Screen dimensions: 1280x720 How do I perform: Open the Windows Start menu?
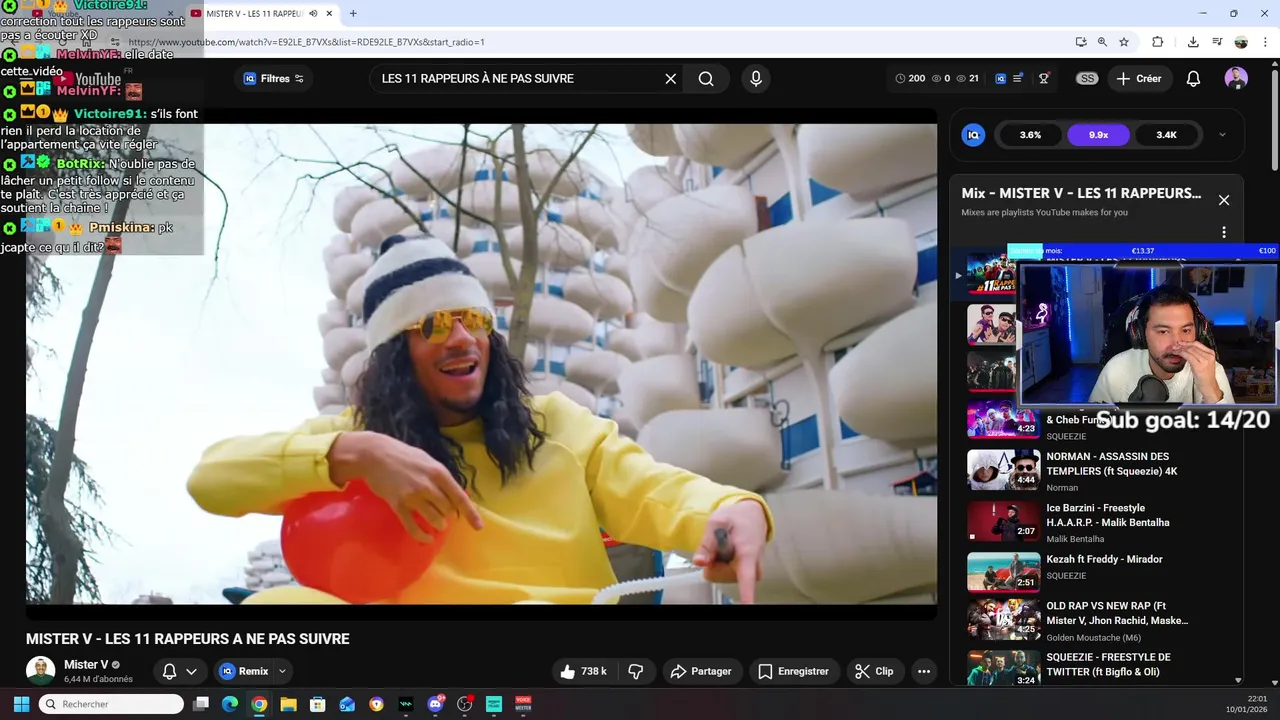[x=21, y=704]
